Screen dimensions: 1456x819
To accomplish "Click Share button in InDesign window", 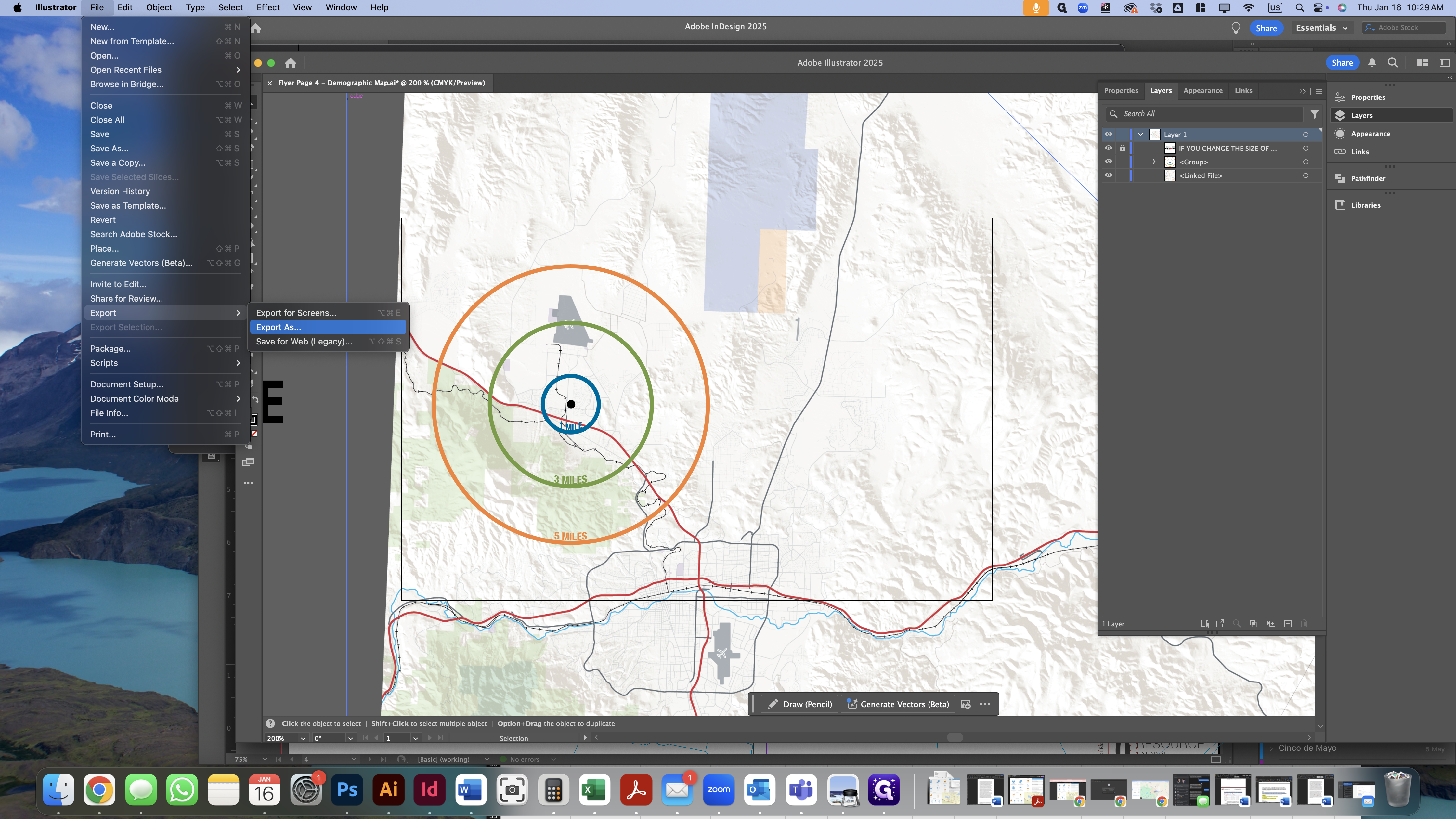I will click(1266, 28).
